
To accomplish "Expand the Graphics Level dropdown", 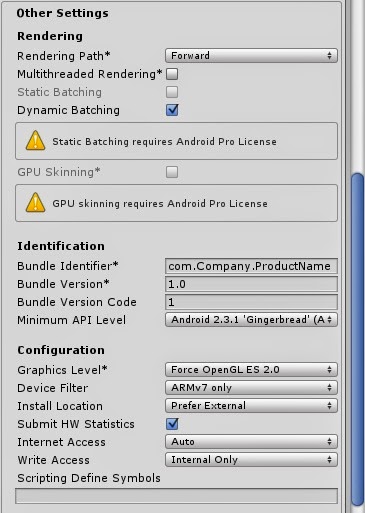I will click(x=251, y=370).
